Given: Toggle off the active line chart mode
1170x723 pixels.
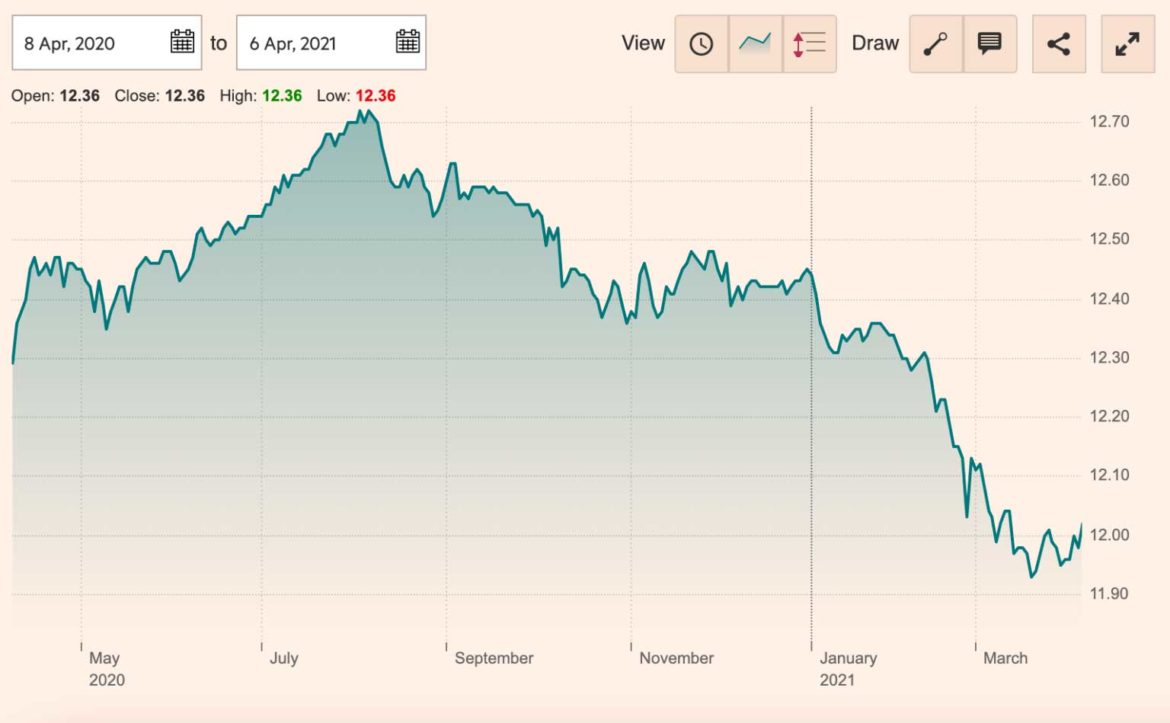Looking at the screenshot, I should 755,43.
